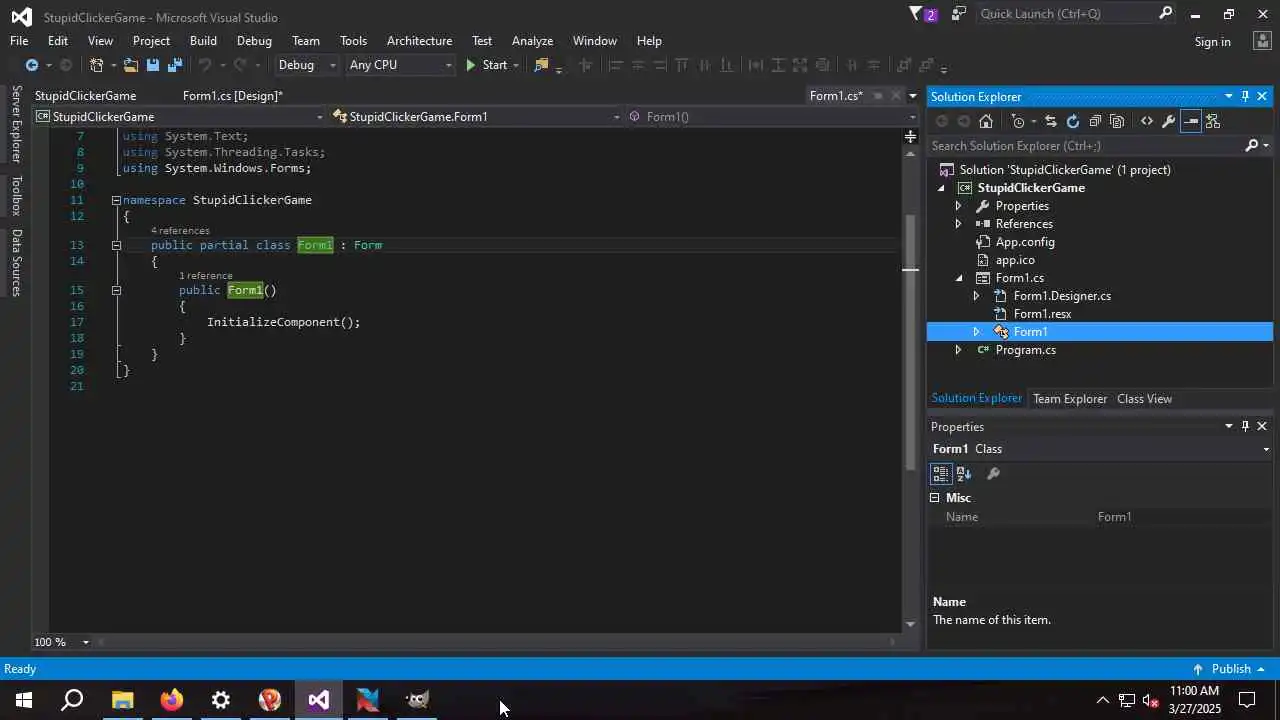The height and width of the screenshot is (720, 1280).
Task: Click the Property Pages wrench in Properties panel
Action: (x=993, y=474)
